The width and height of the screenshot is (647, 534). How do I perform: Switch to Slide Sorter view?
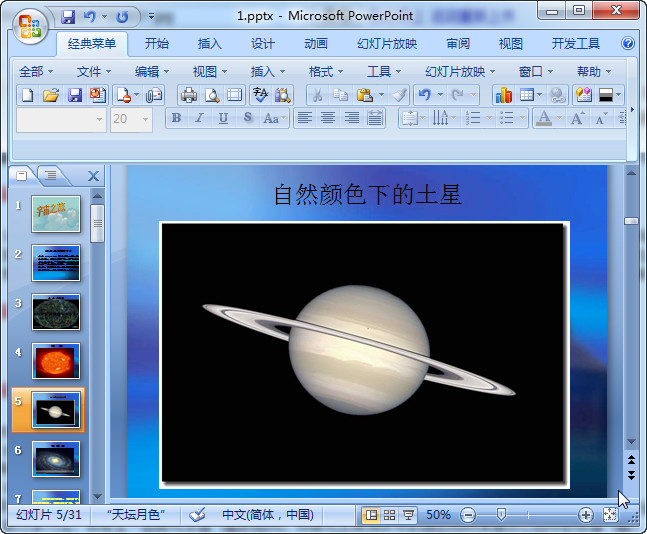tap(389, 515)
